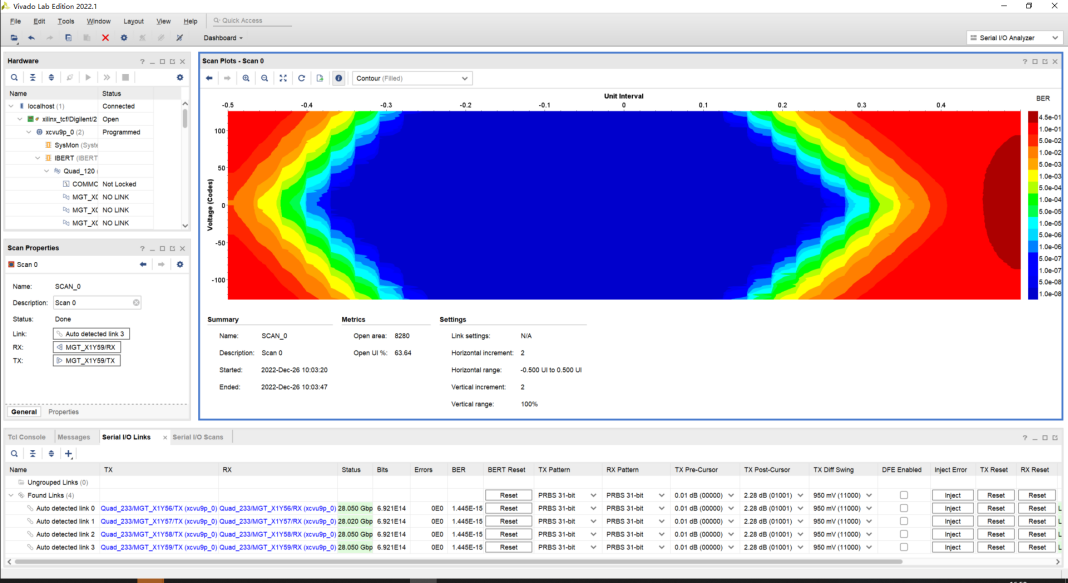The height and width of the screenshot is (583, 1068).
Task: Export the scan plot to file
Action: click(320, 78)
